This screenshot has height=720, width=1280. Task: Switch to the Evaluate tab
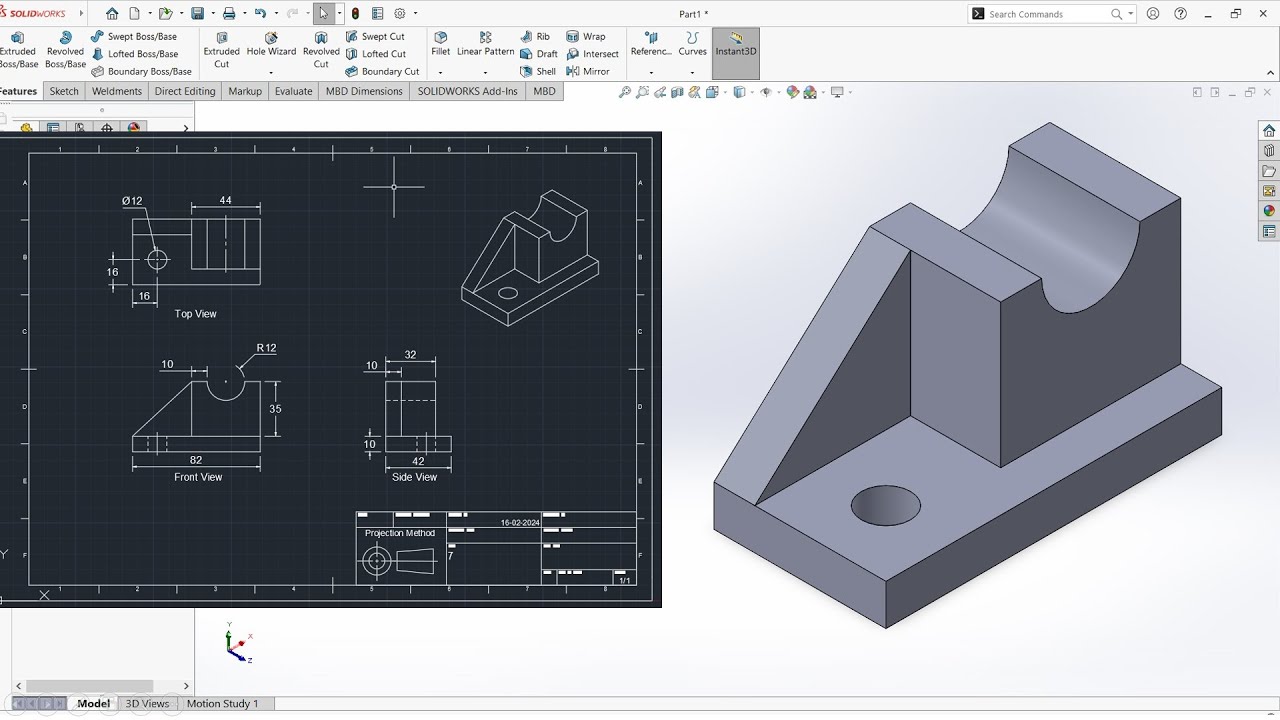(294, 91)
